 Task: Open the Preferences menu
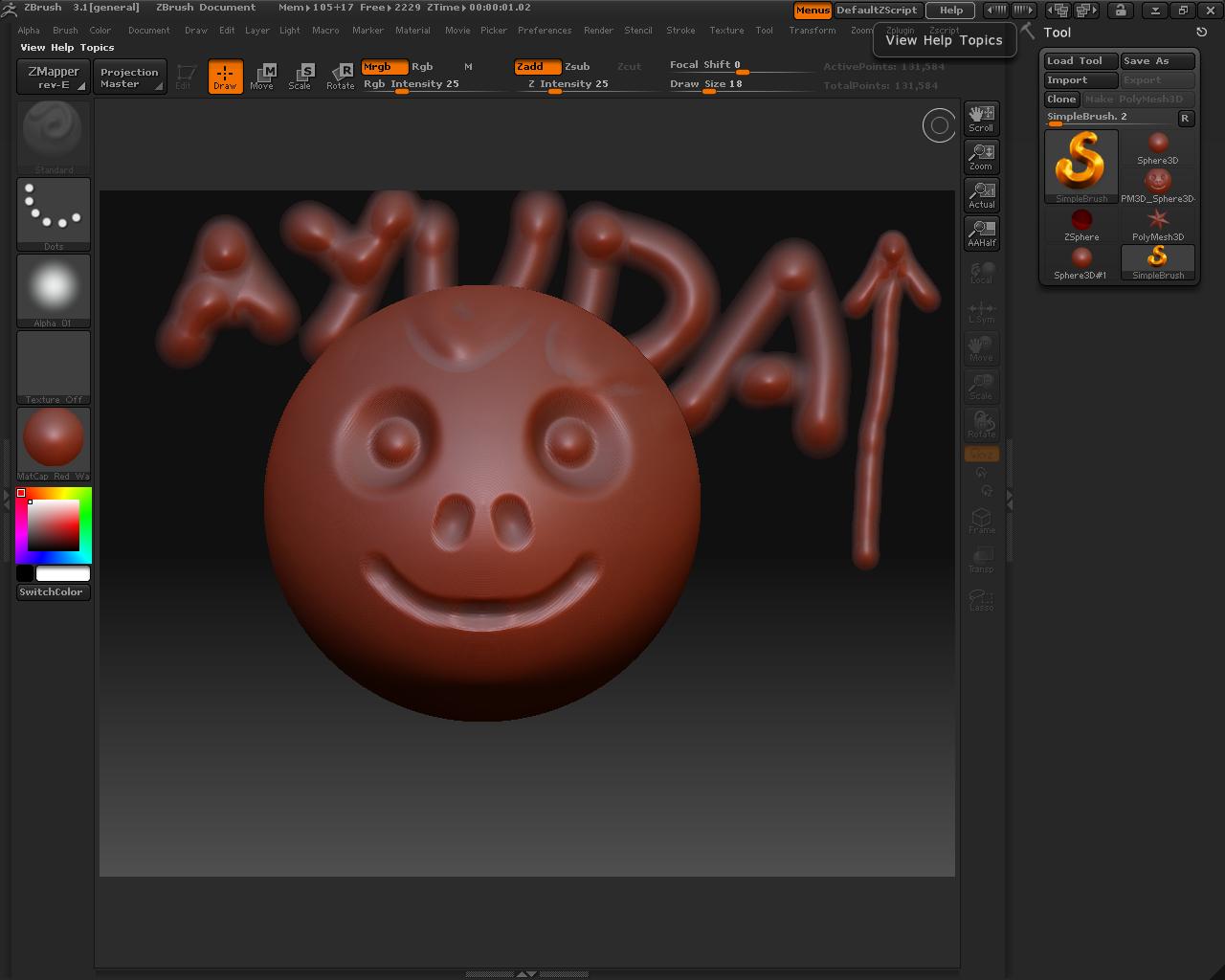[x=545, y=31]
